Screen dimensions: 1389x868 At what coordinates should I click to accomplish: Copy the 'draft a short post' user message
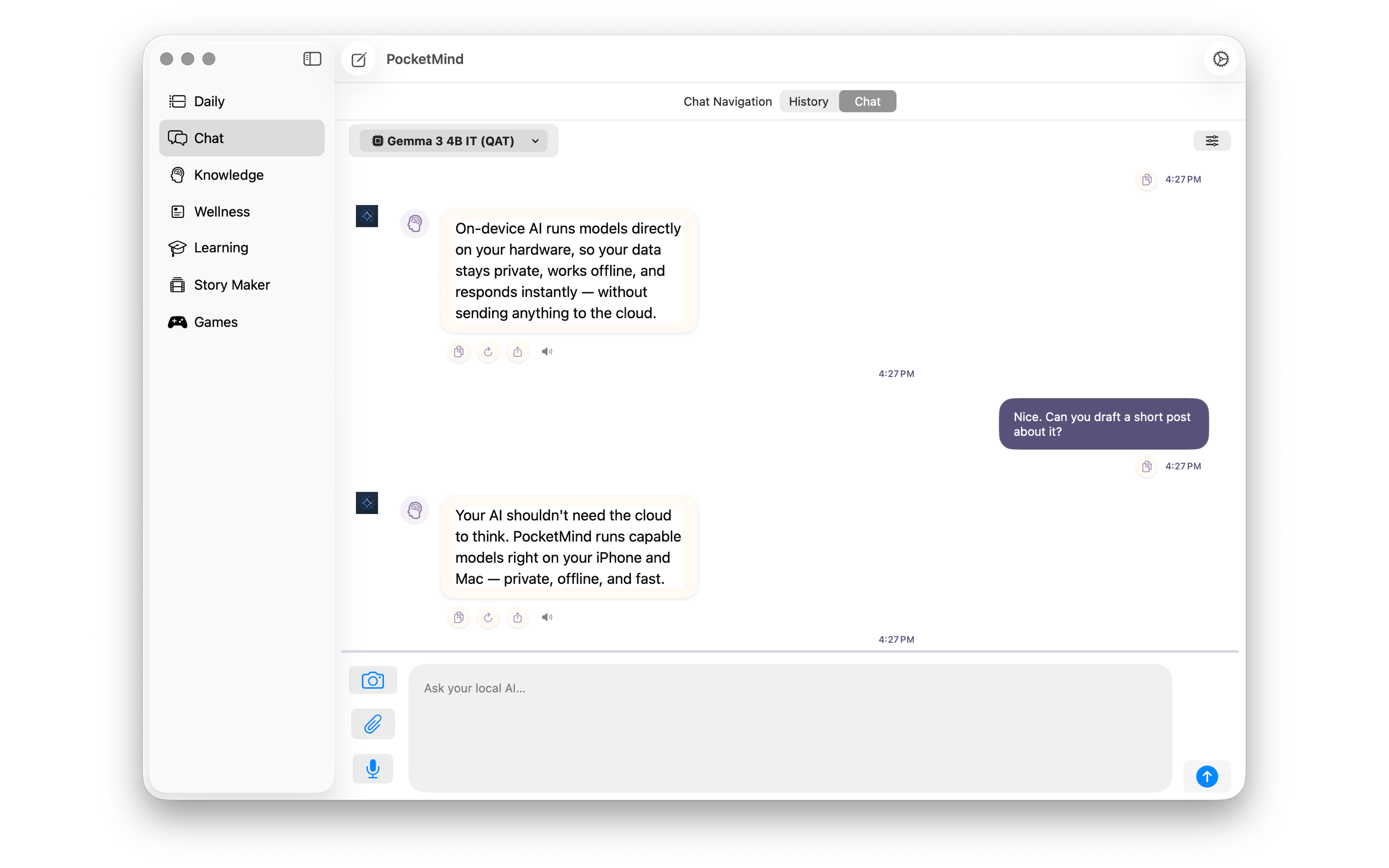point(1147,466)
